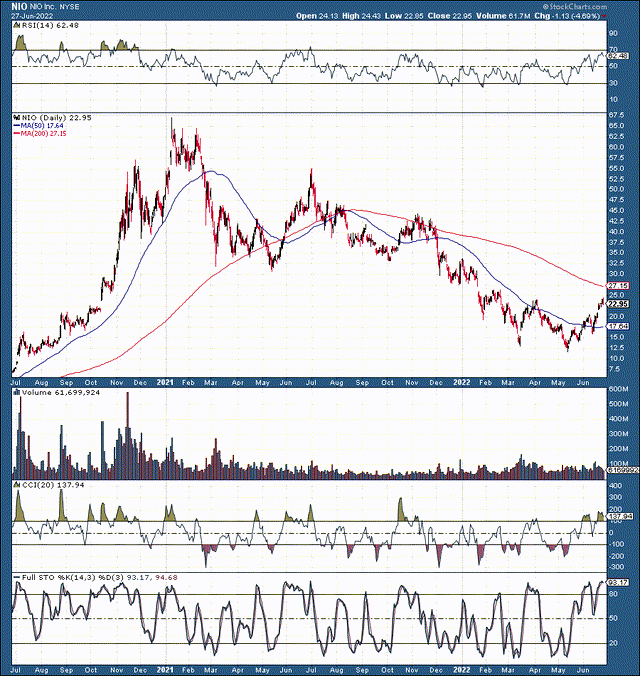Click the 600M volume axis label

tap(618, 389)
